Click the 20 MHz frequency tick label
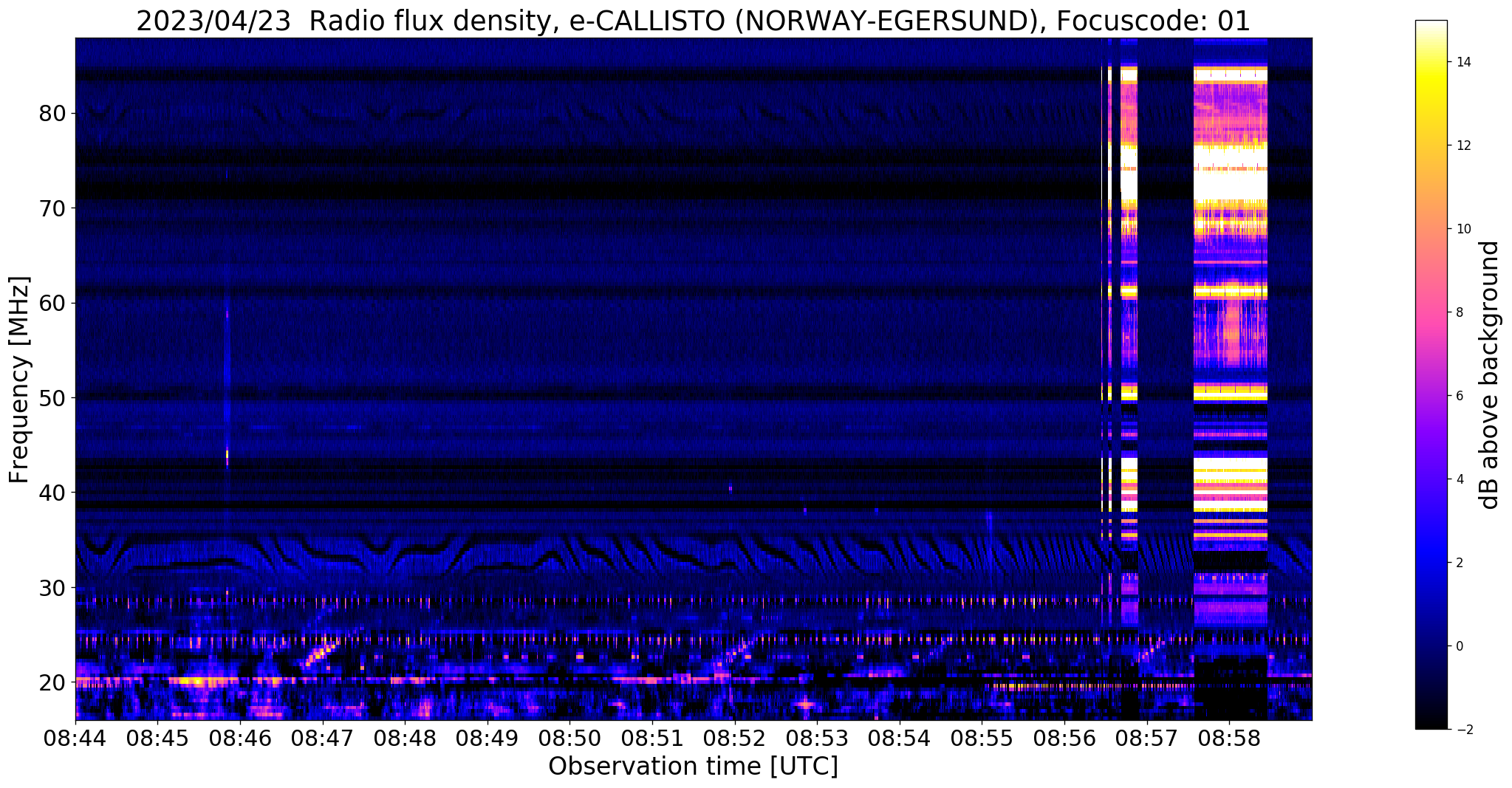Viewport: 1512px width, 788px height. click(53, 682)
